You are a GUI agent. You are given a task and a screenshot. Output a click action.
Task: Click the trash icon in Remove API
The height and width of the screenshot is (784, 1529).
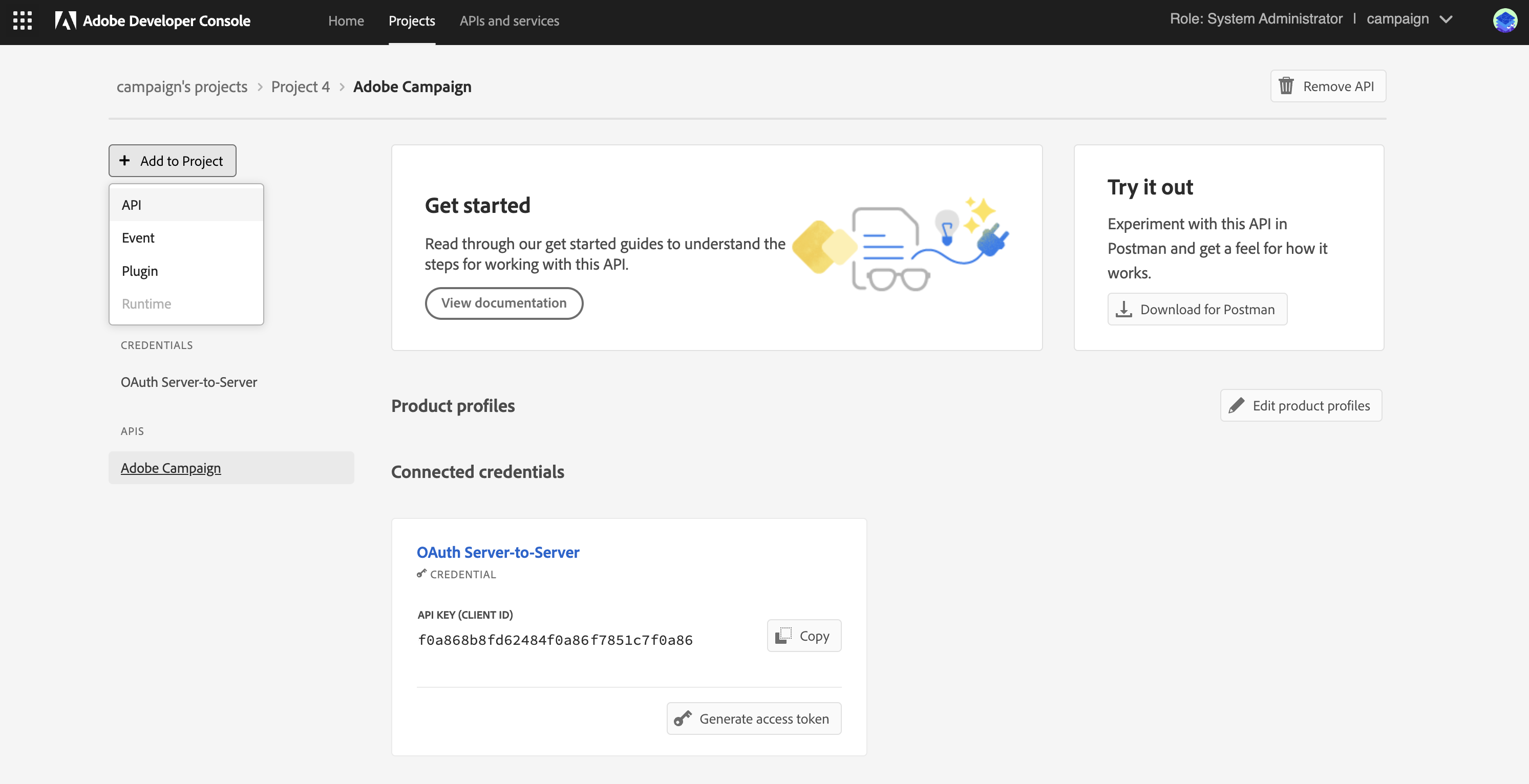(x=1286, y=86)
